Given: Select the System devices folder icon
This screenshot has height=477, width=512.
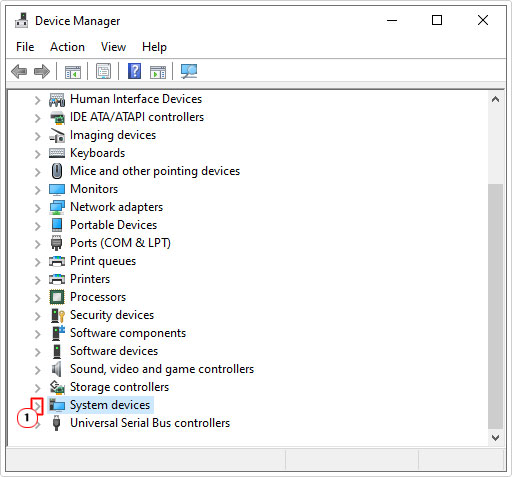Looking at the screenshot, I should (57, 405).
